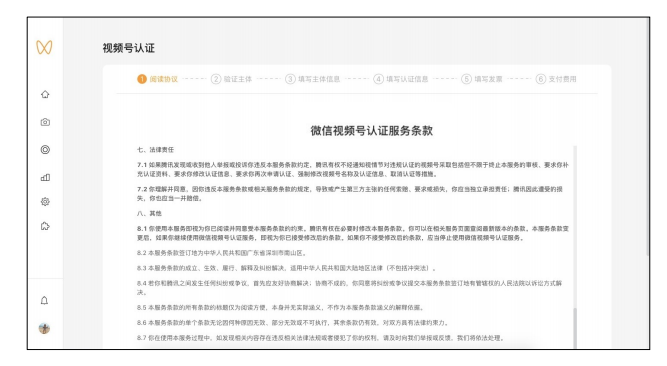Click the user avatar in sidebar

click(44, 328)
